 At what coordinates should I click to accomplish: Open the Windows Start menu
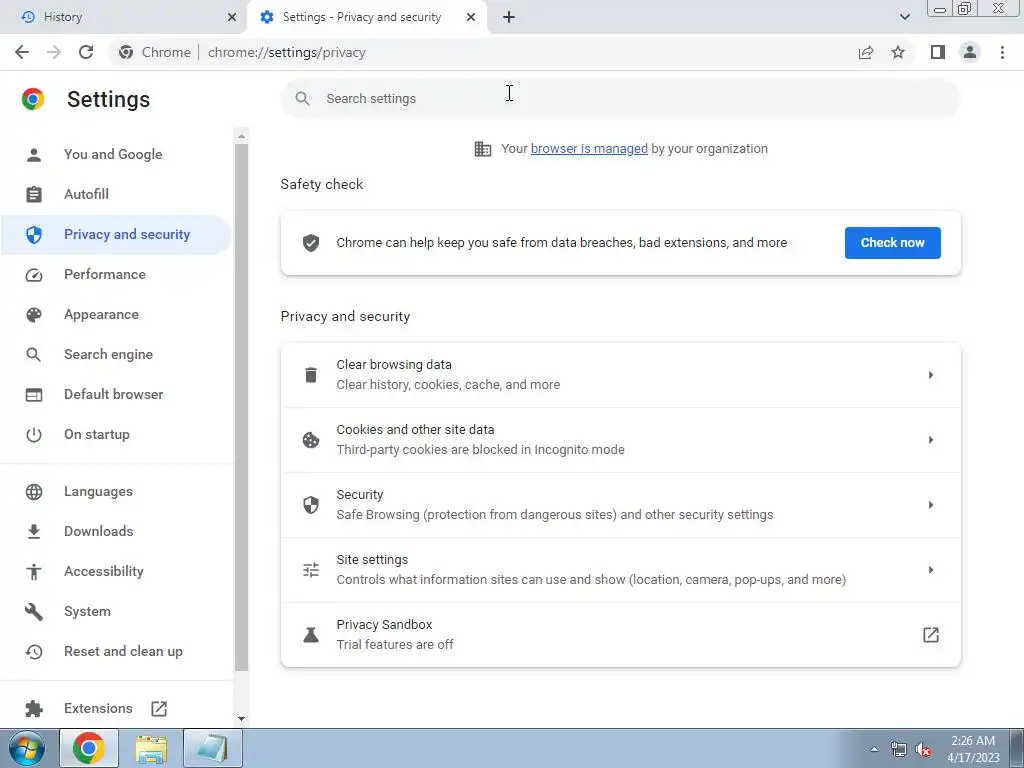[26, 748]
